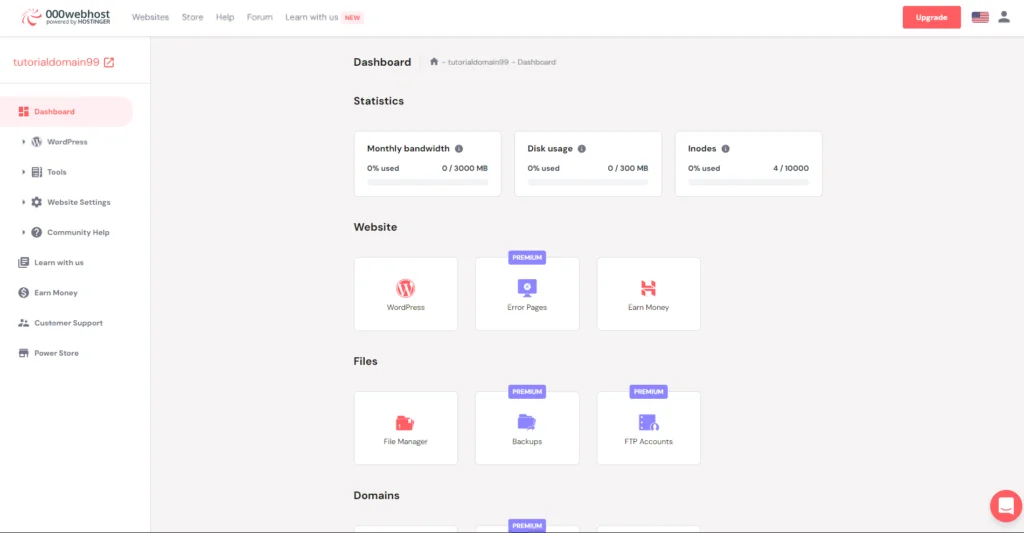This screenshot has width=1024, height=533.
Task: Open the Earn Money card Hostinger icon
Action: 648,288
